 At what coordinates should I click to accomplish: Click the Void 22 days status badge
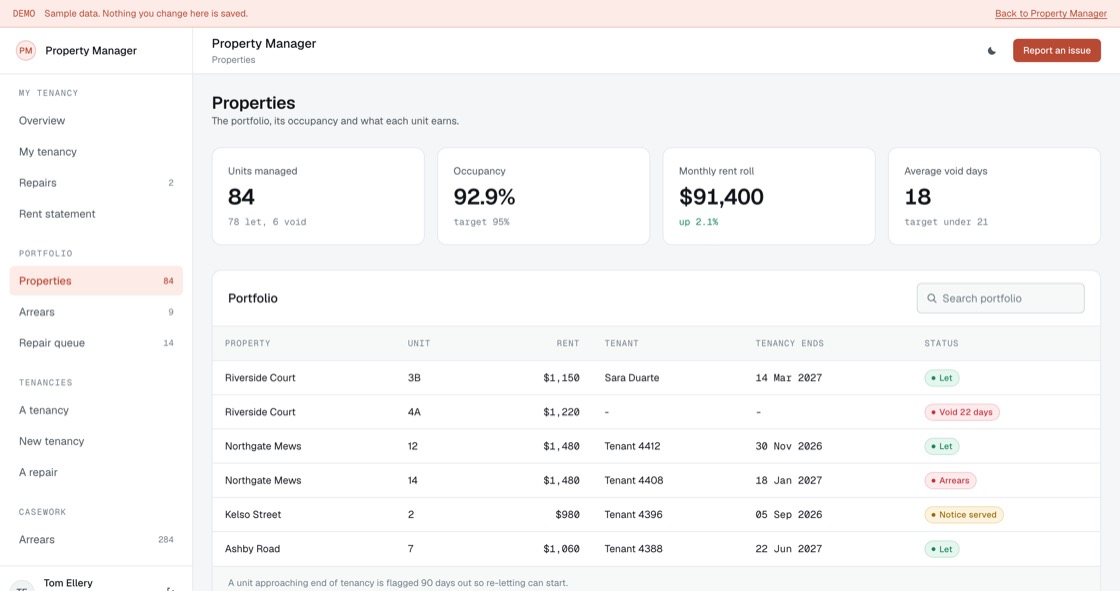961,412
